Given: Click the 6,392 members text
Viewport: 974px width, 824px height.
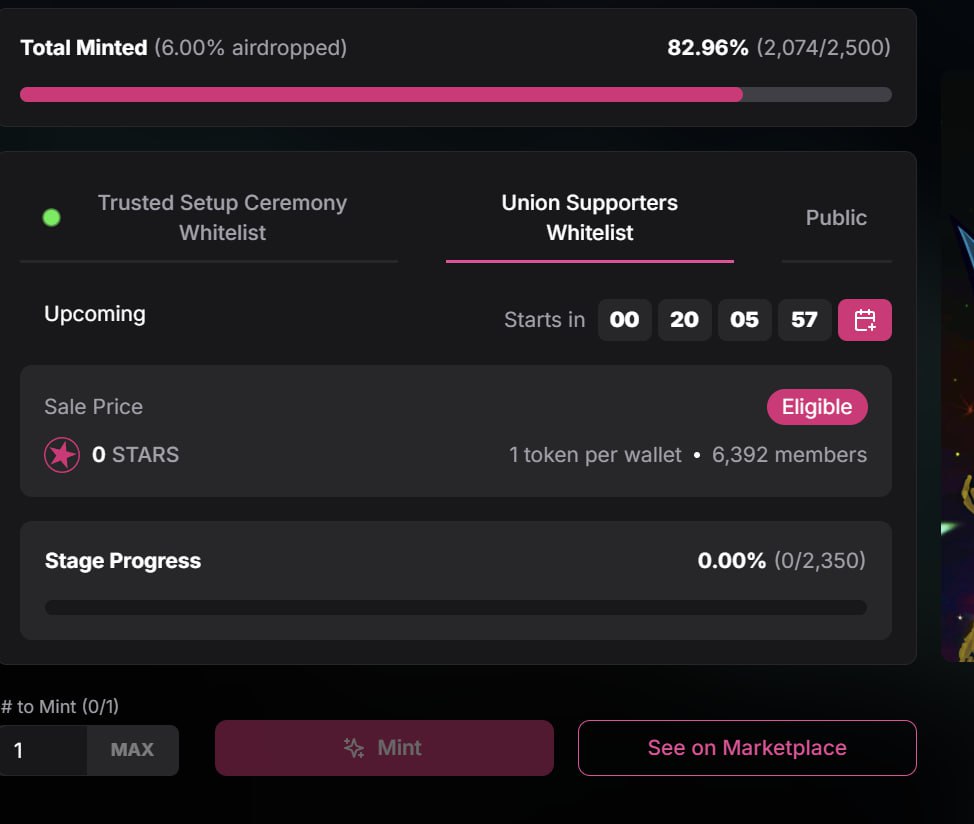Looking at the screenshot, I should [x=789, y=455].
